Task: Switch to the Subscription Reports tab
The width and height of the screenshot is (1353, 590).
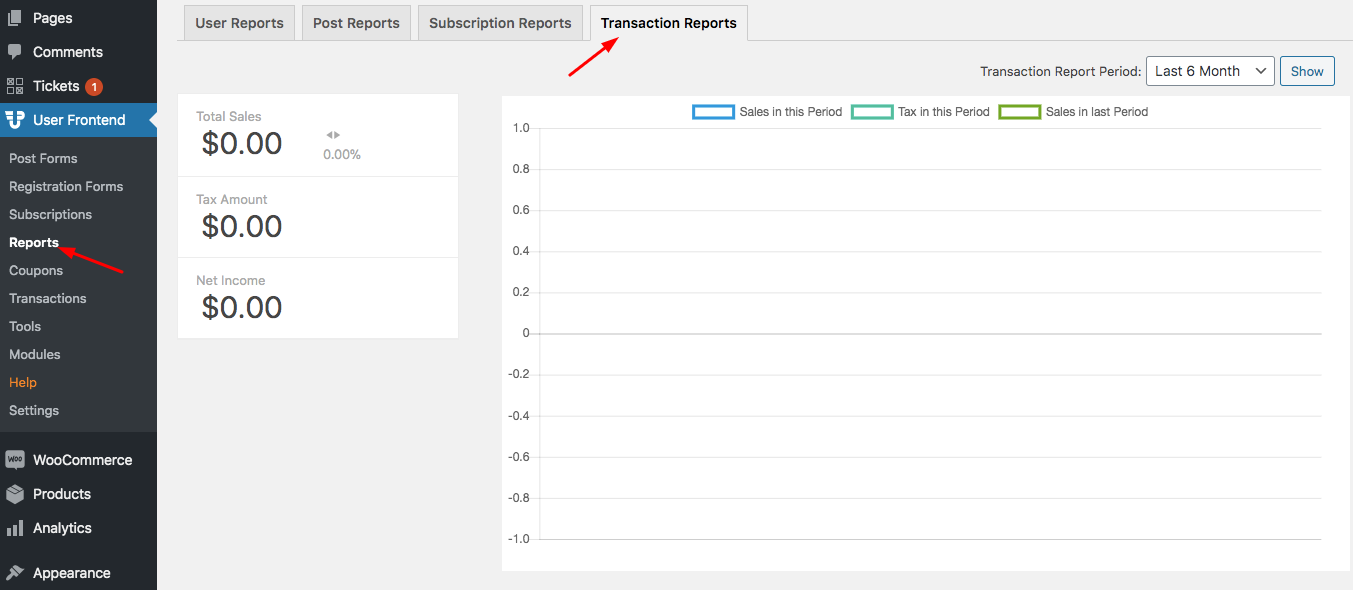Action: (x=499, y=22)
